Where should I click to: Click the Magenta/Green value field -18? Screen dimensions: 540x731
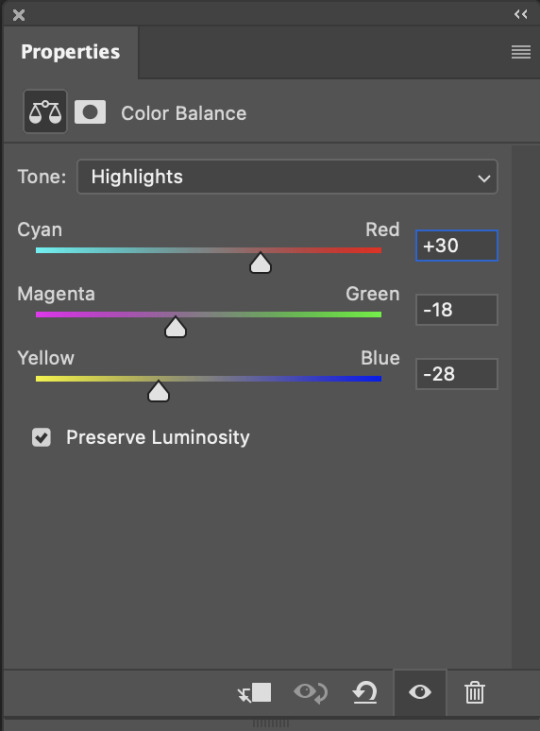pos(457,310)
